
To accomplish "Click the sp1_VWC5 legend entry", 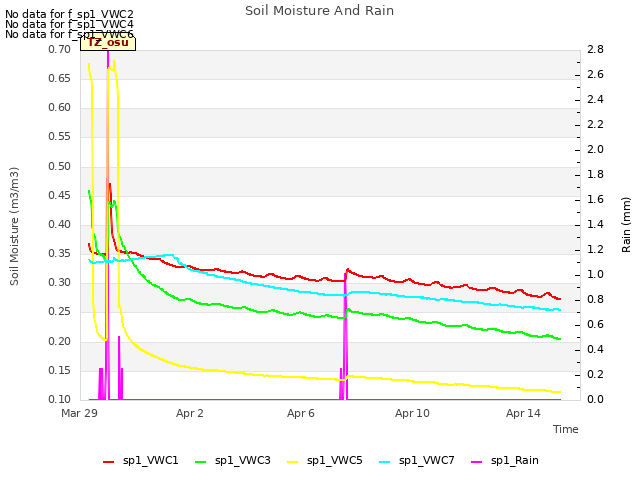I will (x=324, y=460).
